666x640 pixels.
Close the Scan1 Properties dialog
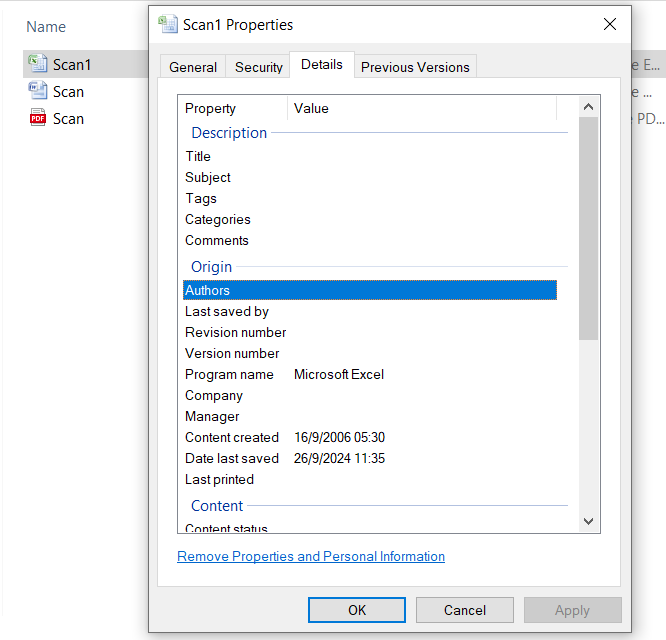point(609,24)
